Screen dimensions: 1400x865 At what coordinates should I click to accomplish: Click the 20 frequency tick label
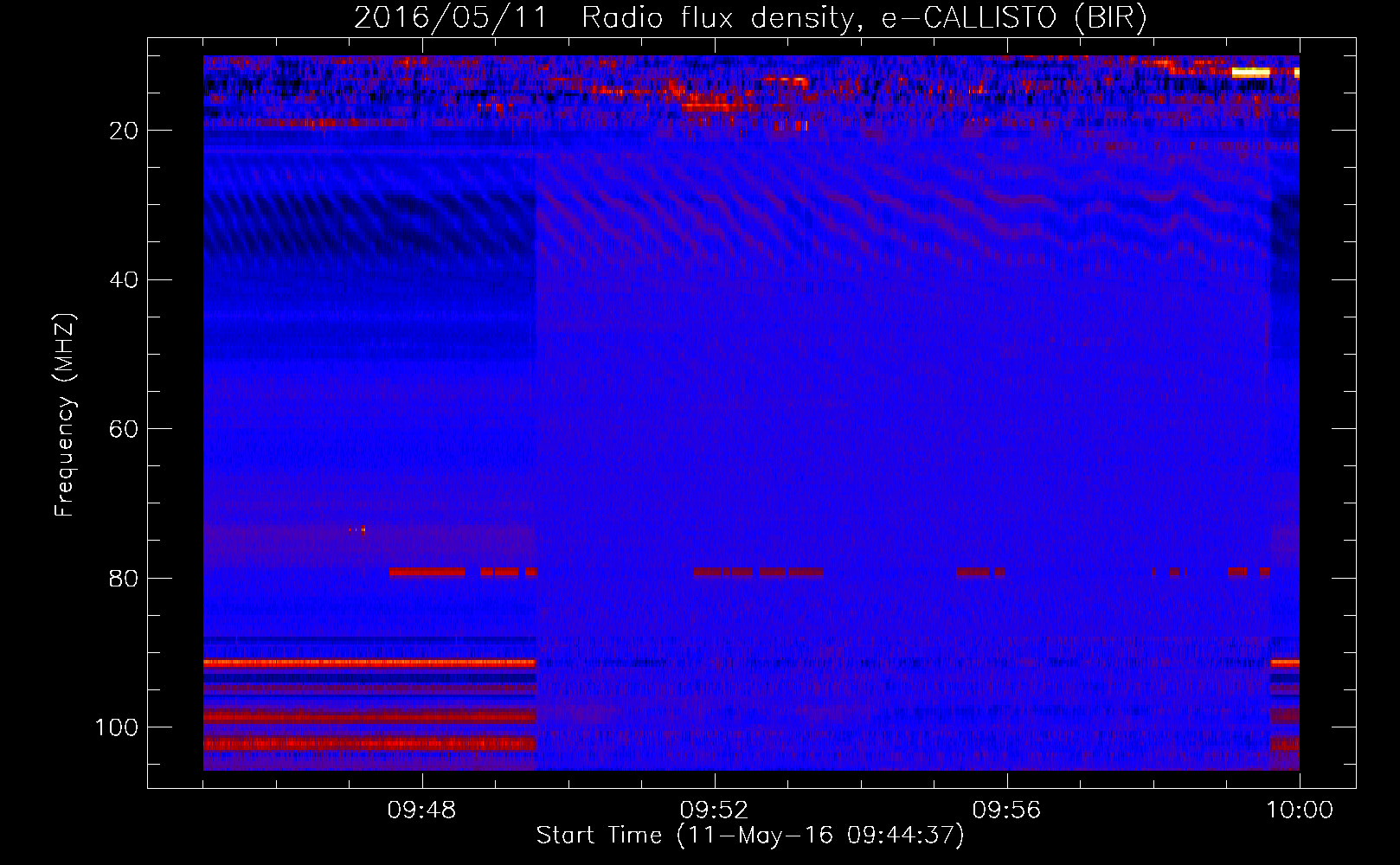125,131
